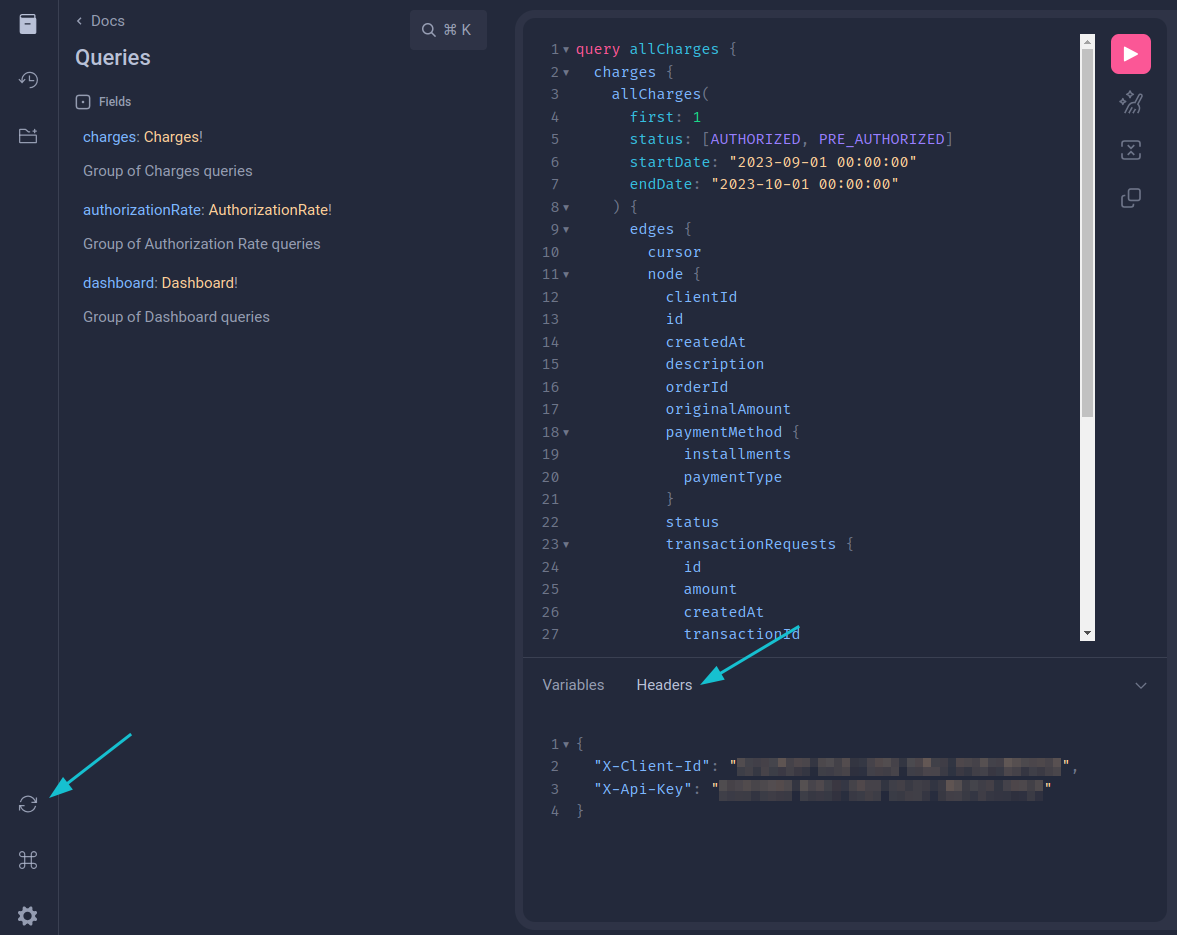1177x935 pixels.
Task: Run the allCharges query with play button
Action: pyautogui.click(x=1130, y=54)
